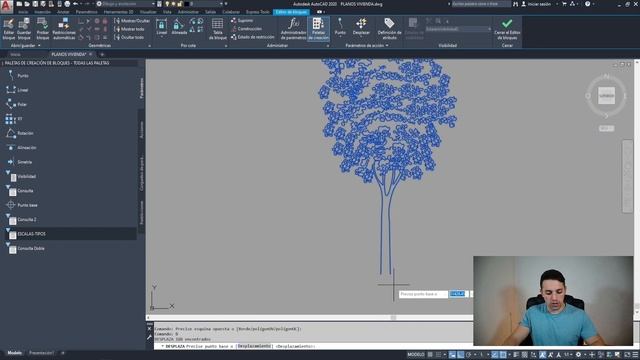Select Polar parameter in the palette

17,104
